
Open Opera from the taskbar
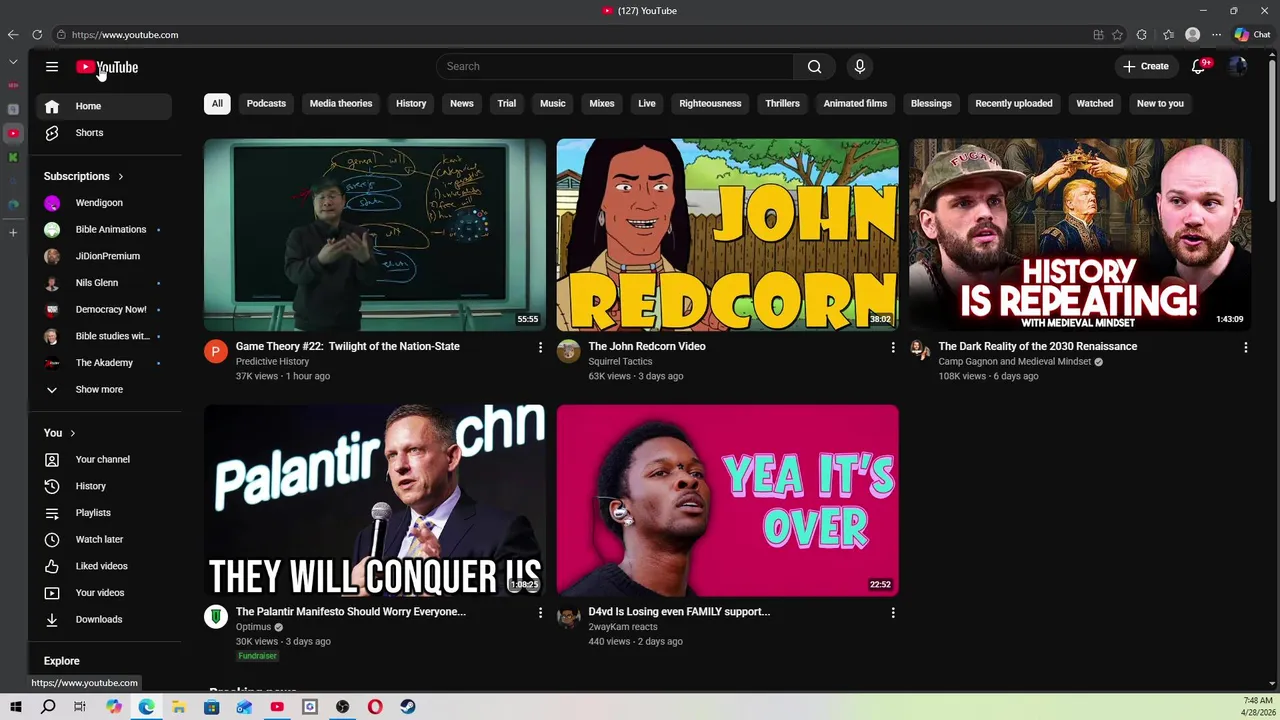[x=375, y=707]
